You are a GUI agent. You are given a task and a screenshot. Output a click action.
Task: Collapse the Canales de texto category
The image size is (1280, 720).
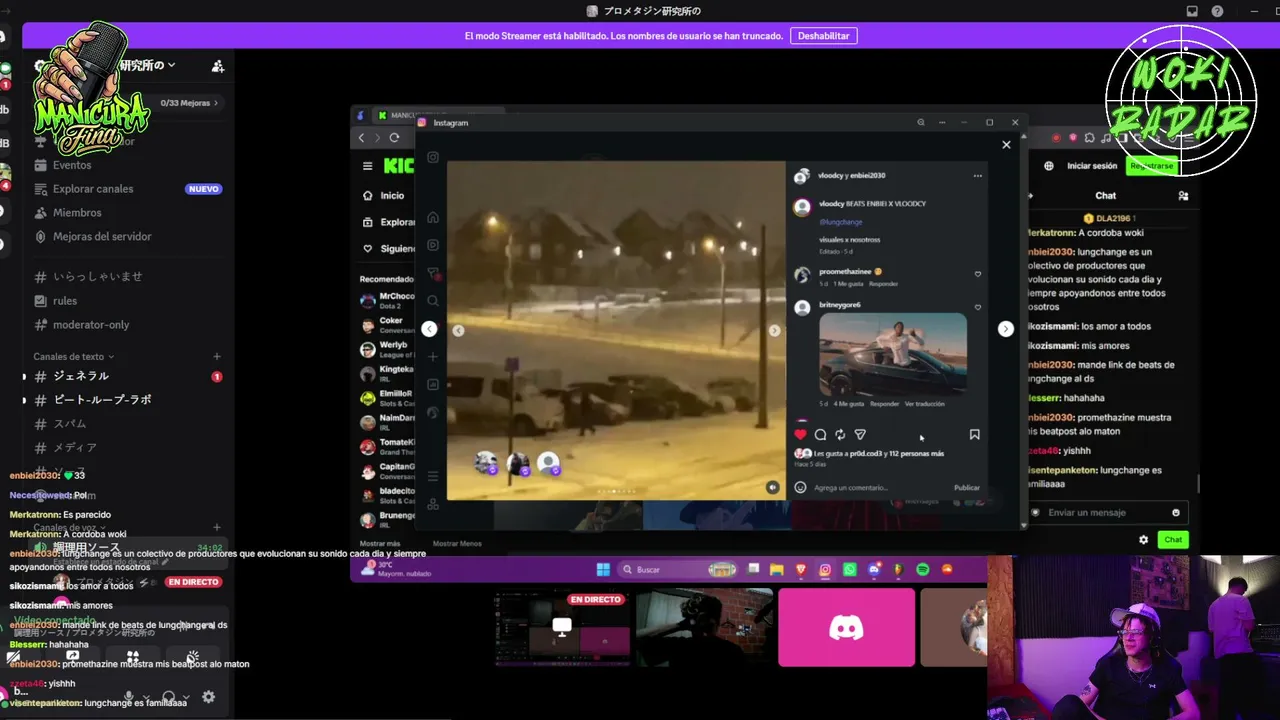(73, 357)
